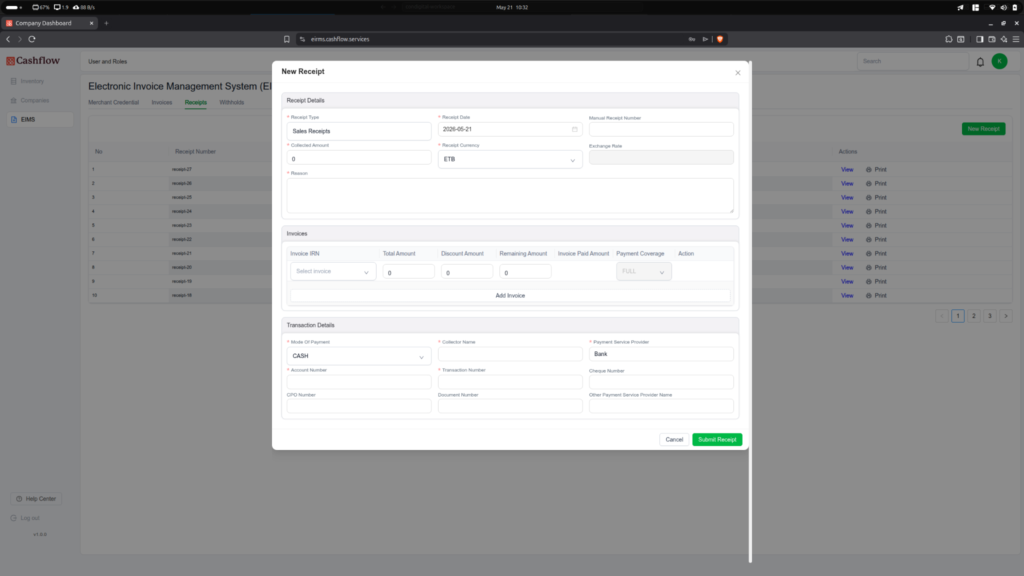Open the Payment Coverage FULL dropdown
Image resolution: width=1024 pixels, height=576 pixels.
[643, 272]
